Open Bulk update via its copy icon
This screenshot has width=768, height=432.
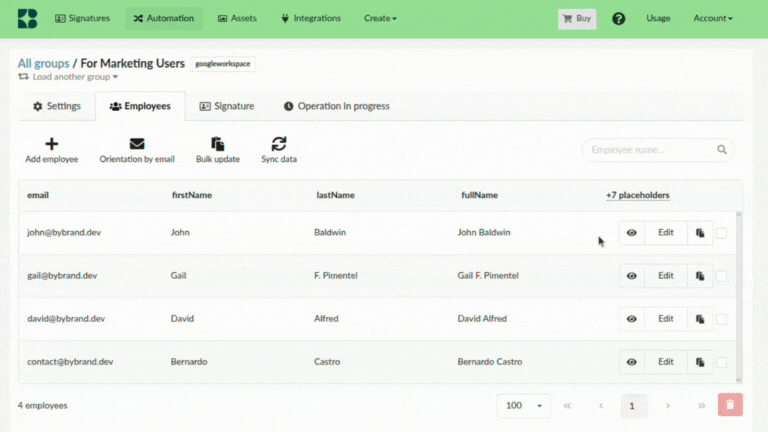point(217,144)
